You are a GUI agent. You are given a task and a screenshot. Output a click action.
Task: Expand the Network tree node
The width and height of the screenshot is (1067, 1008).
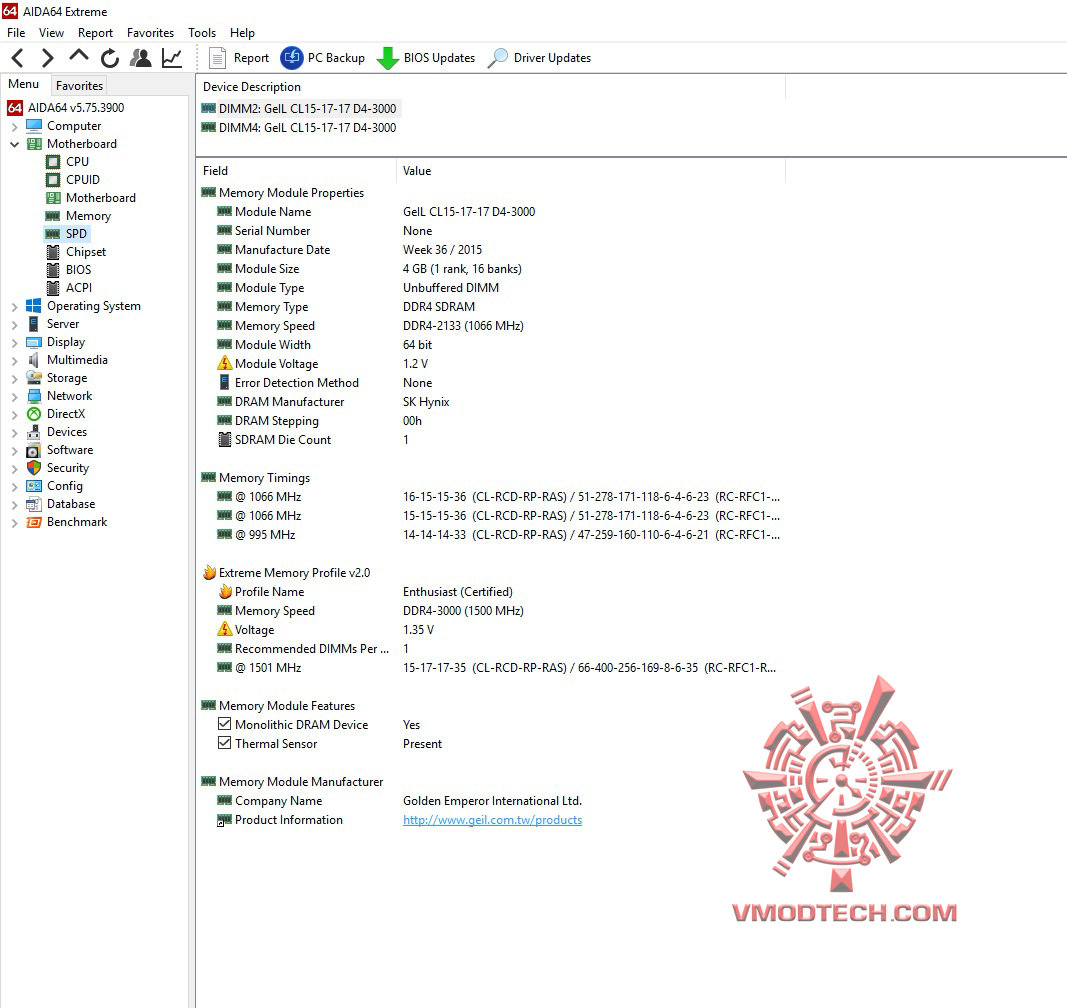point(14,397)
